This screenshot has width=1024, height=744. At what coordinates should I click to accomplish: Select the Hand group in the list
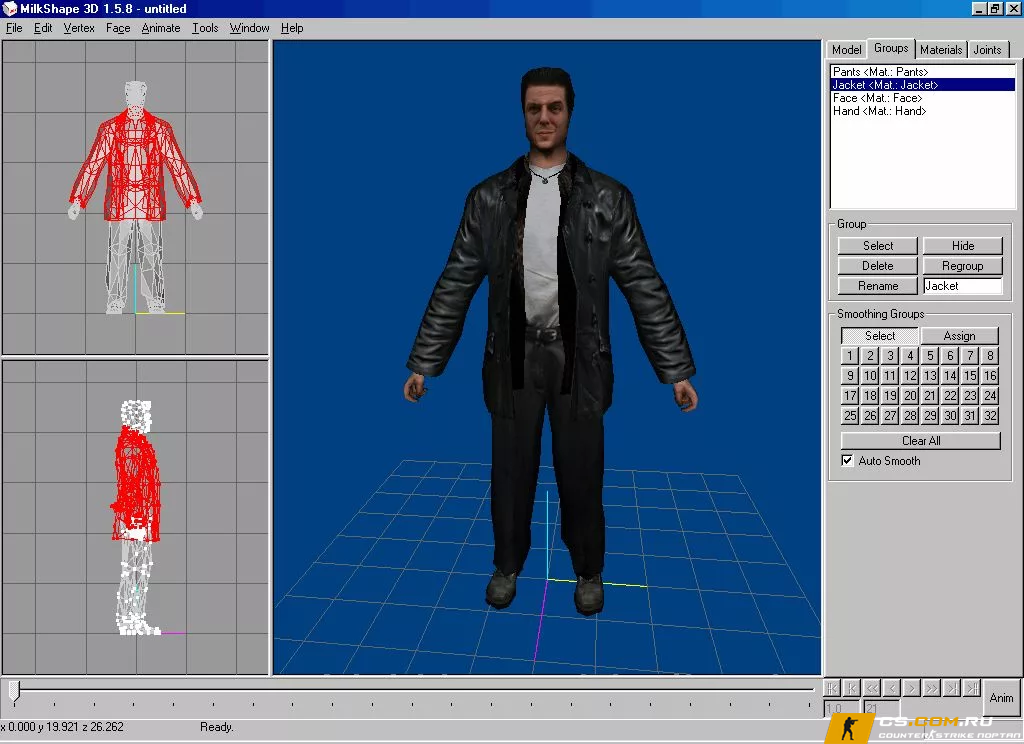click(x=923, y=111)
